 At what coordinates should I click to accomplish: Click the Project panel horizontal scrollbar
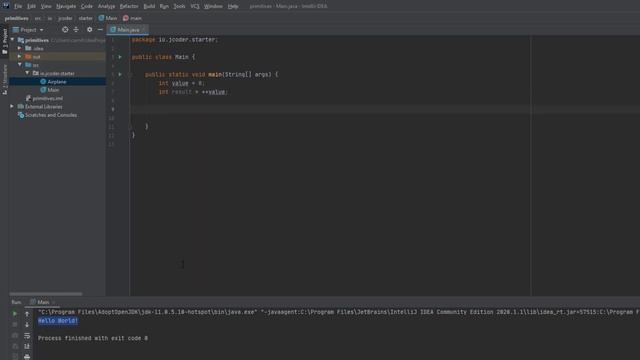(x=46, y=293)
